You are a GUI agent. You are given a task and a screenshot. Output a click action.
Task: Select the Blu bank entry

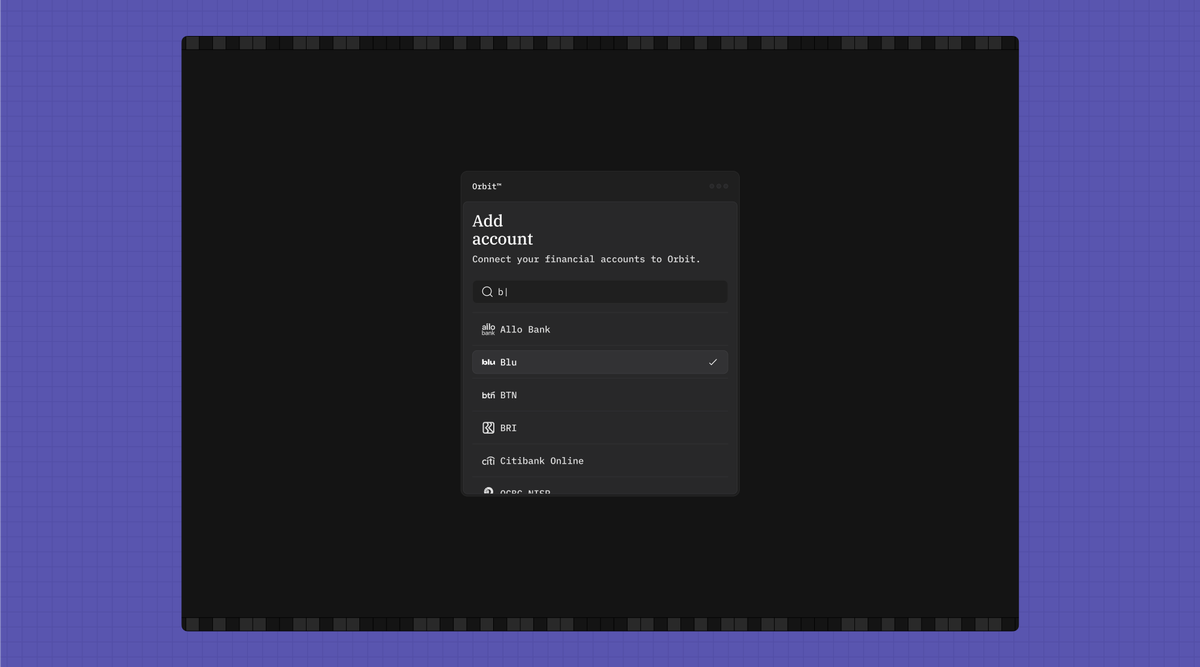[600, 362]
